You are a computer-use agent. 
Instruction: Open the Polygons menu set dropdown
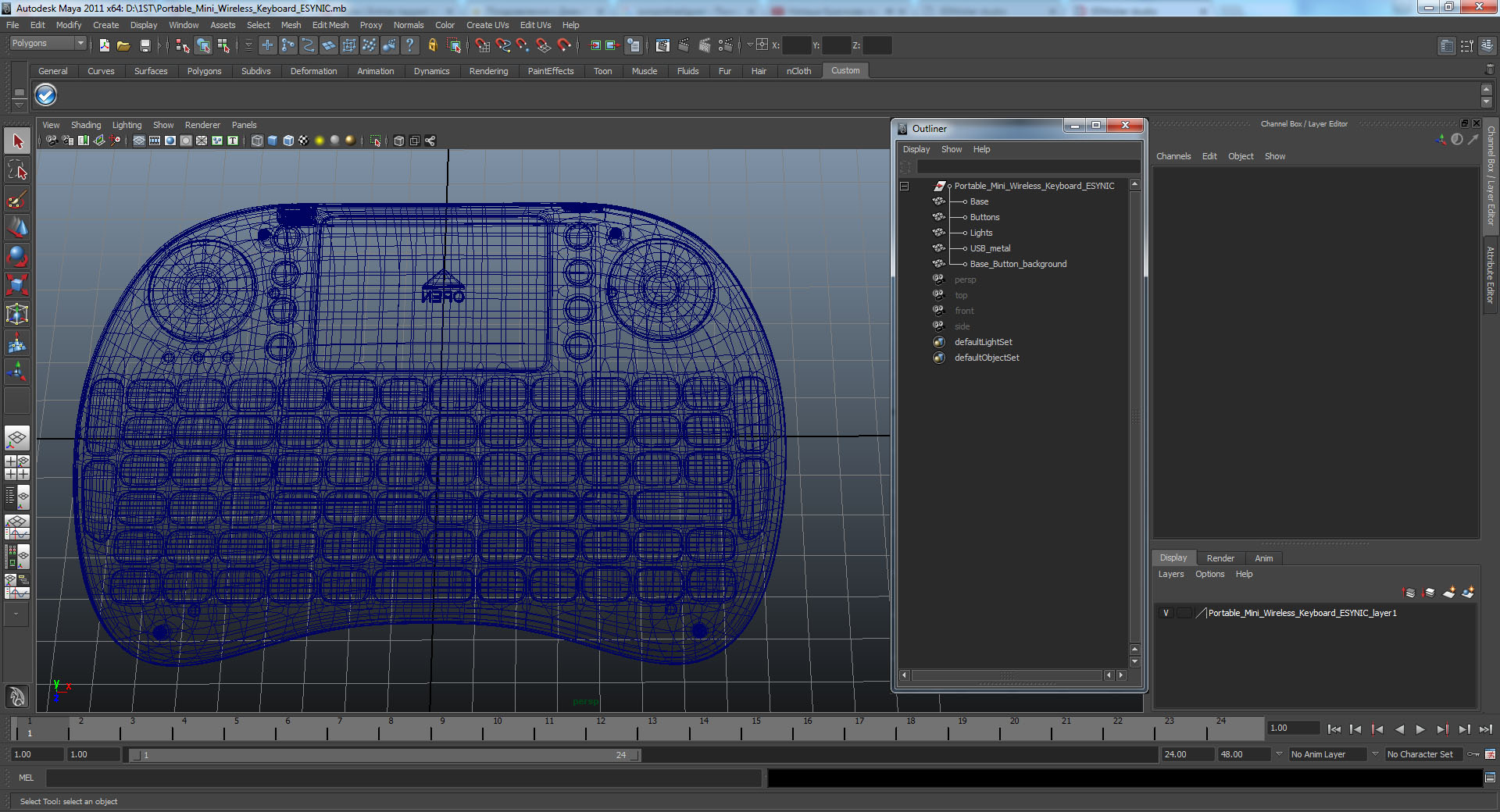click(x=48, y=44)
